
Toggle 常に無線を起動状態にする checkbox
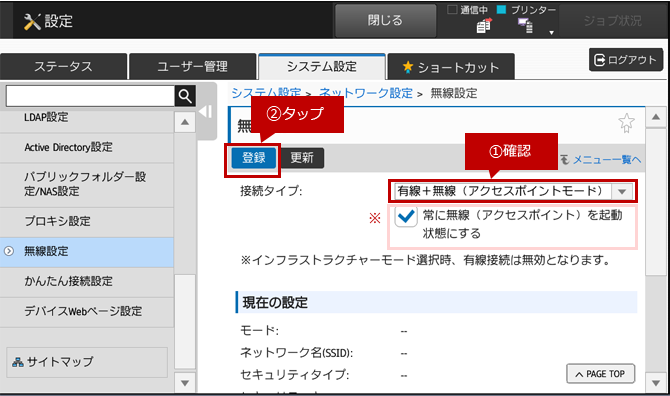pyautogui.click(x=405, y=216)
